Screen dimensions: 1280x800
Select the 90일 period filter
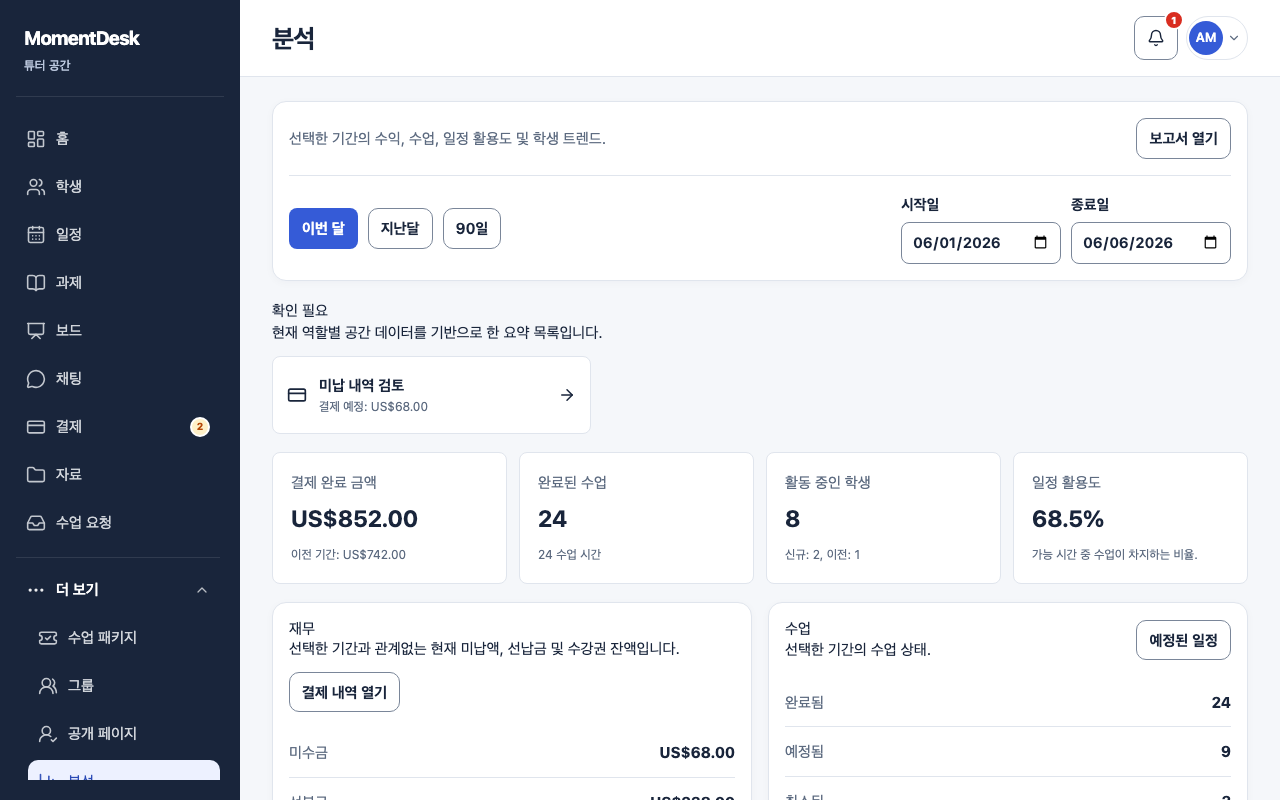click(472, 229)
